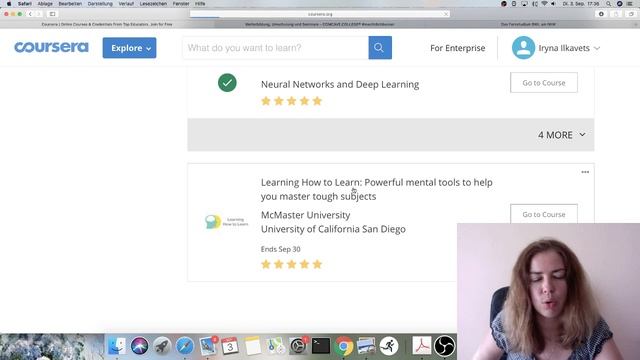The width and height of the screenshot is (640, 360).
Task: Open Maps app in the dock
Action: coord(276,346)
